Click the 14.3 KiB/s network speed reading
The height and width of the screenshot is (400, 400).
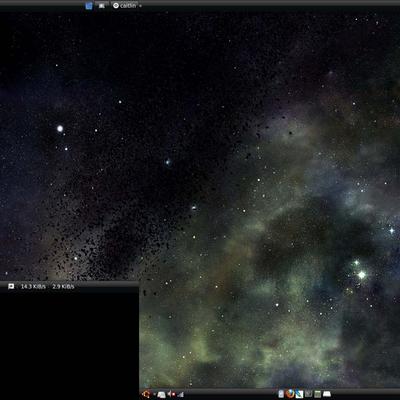point(33,286)
